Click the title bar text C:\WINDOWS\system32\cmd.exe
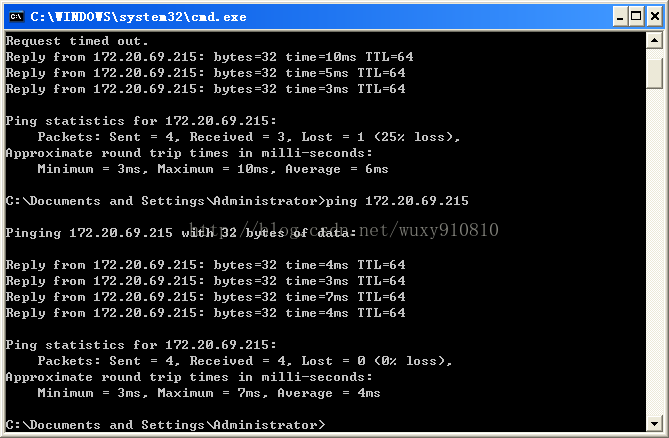The height and width of the screenshot is (438, 669). pos(138,16)
